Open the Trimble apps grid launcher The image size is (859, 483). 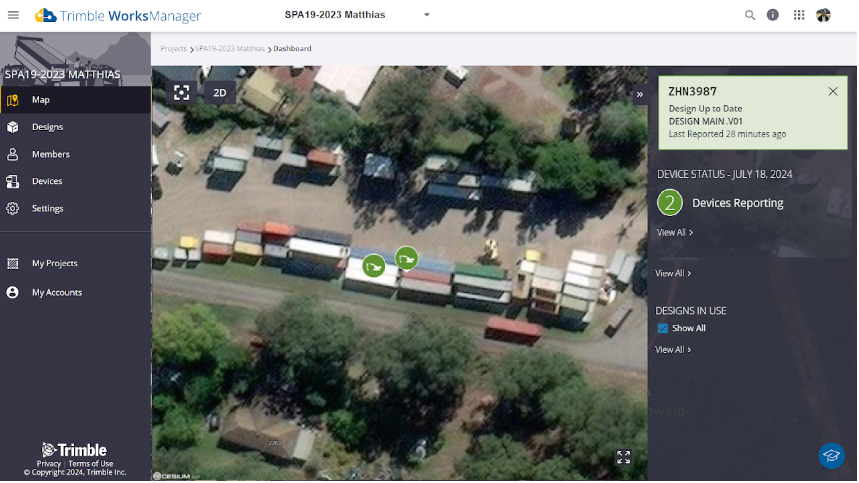799,15
